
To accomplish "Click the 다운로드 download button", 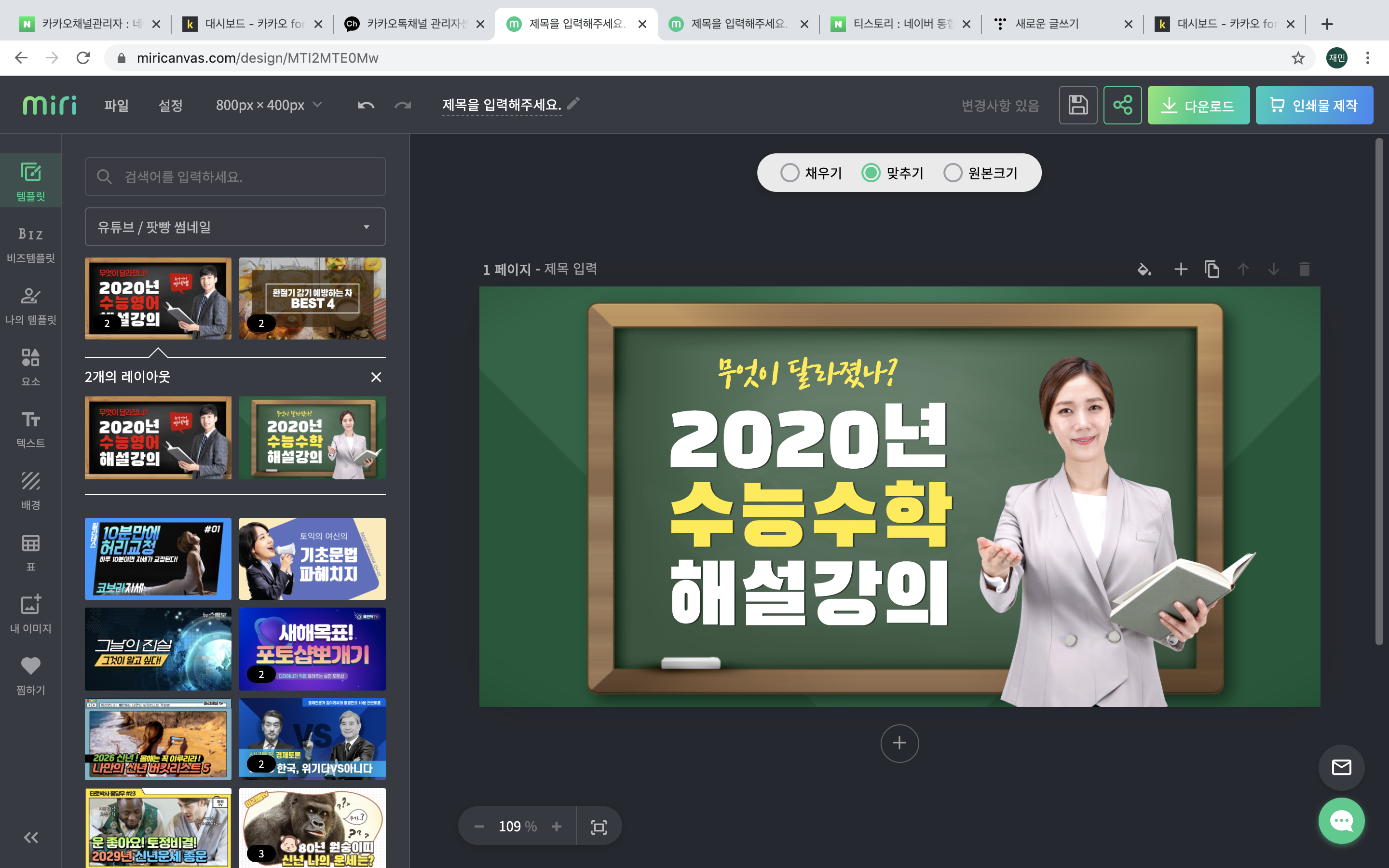I will tap(1198, 105).
